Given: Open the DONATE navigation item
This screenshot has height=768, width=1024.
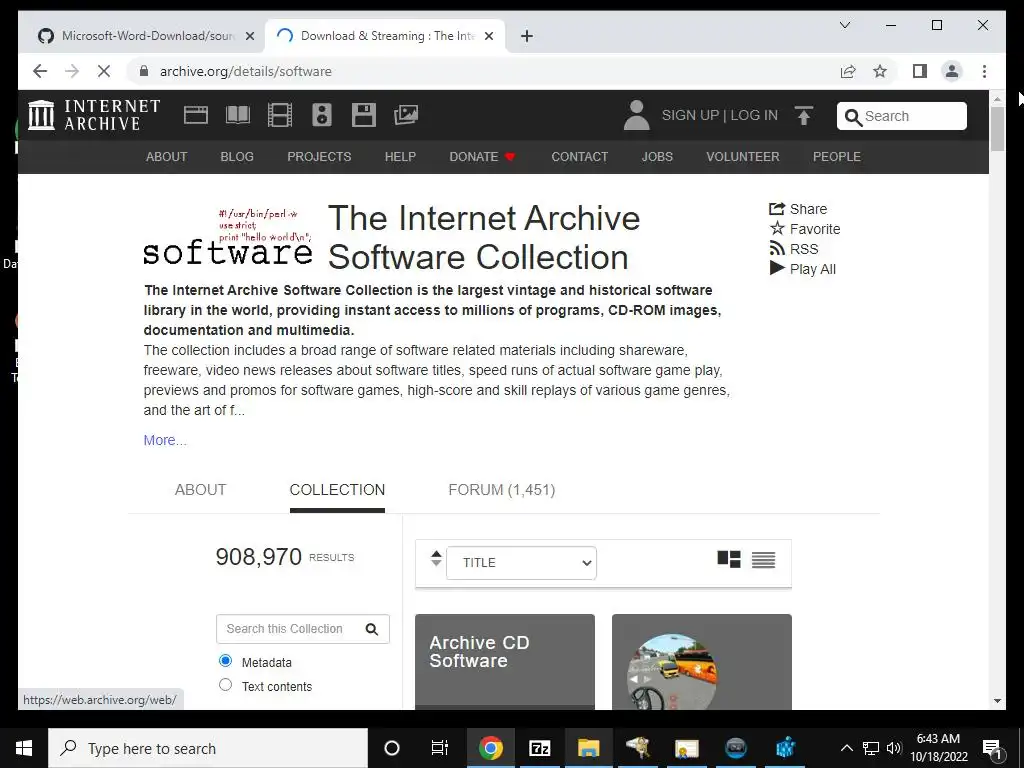Looking at the screenshot, I should tap(482, 157).
